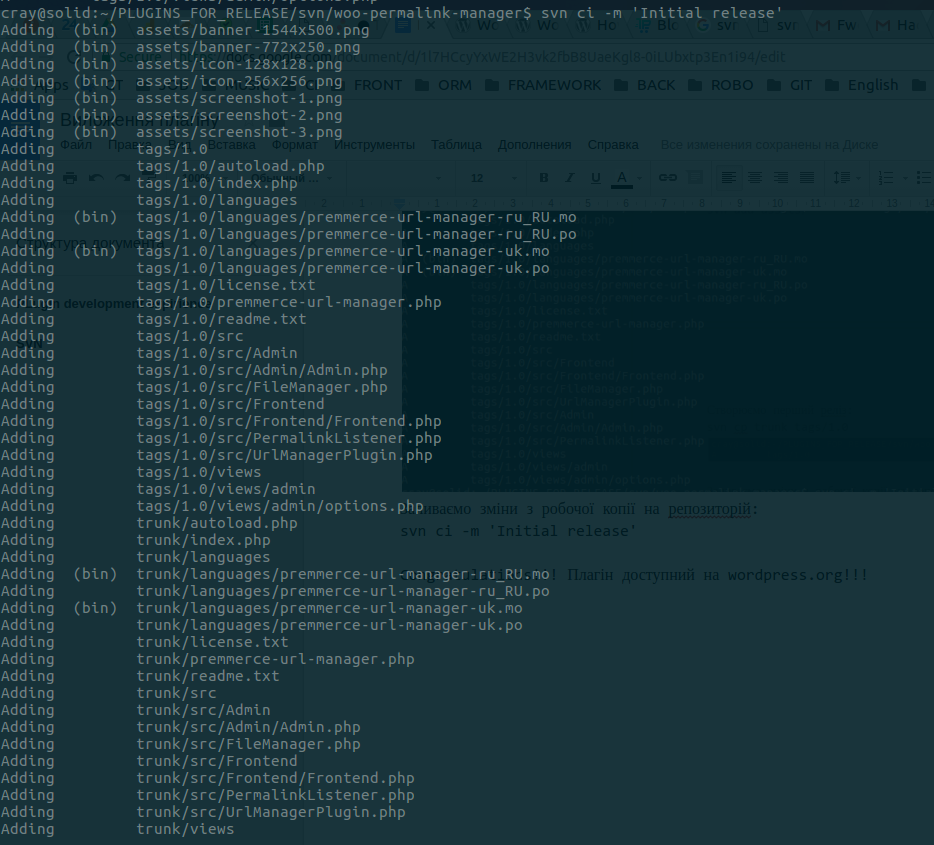Image resolution: width=934 pixels, height=845 pixels.
Task: Open ROBO bookmarks folder in Chrome
Action: point(721,85)
